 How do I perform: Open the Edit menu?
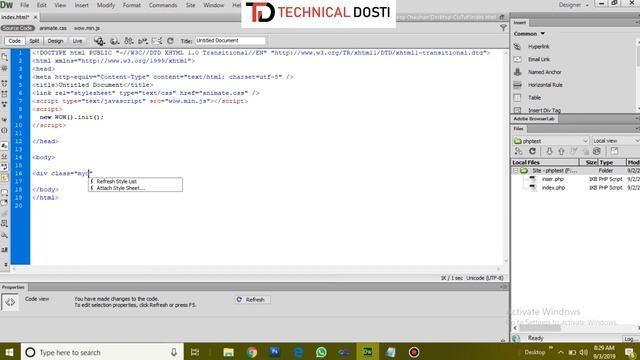click(x=42, y=5)
